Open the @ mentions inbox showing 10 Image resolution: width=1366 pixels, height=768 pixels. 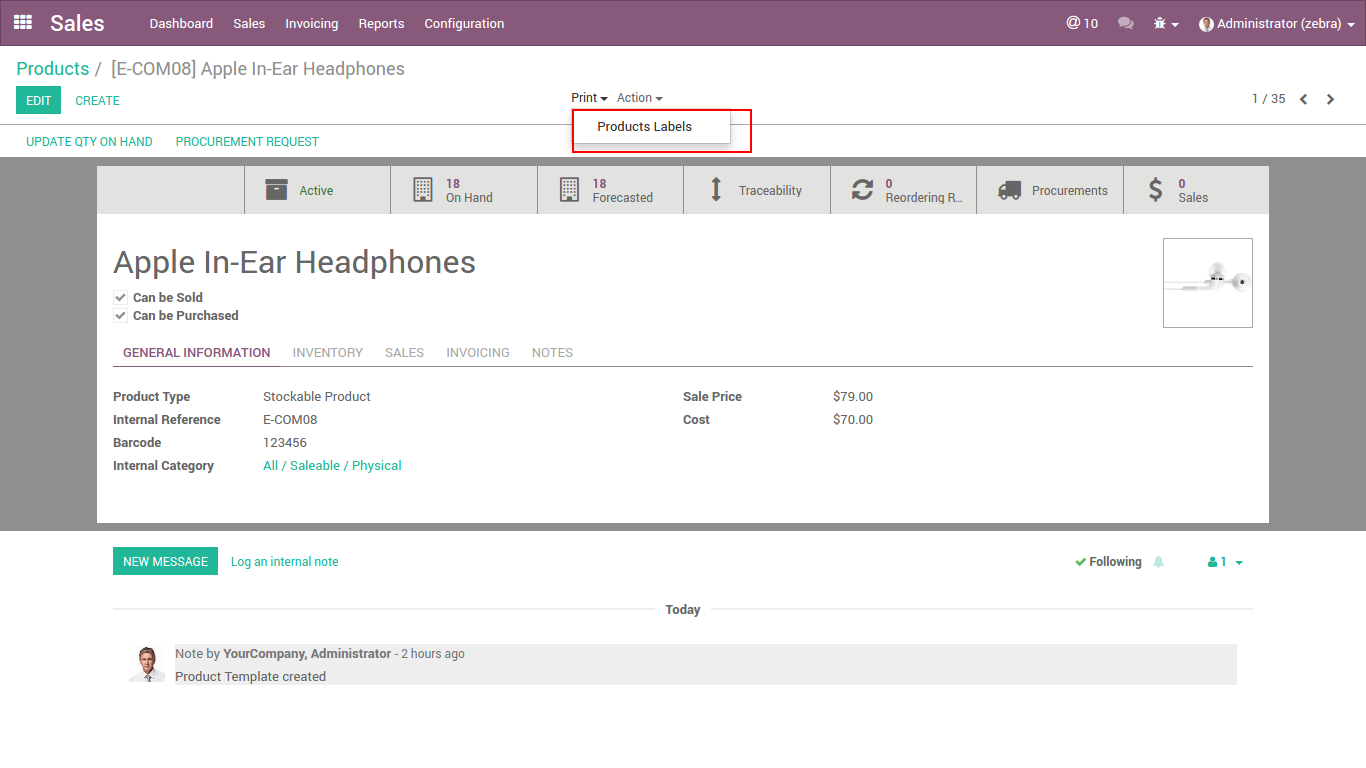click(1082, 23)
